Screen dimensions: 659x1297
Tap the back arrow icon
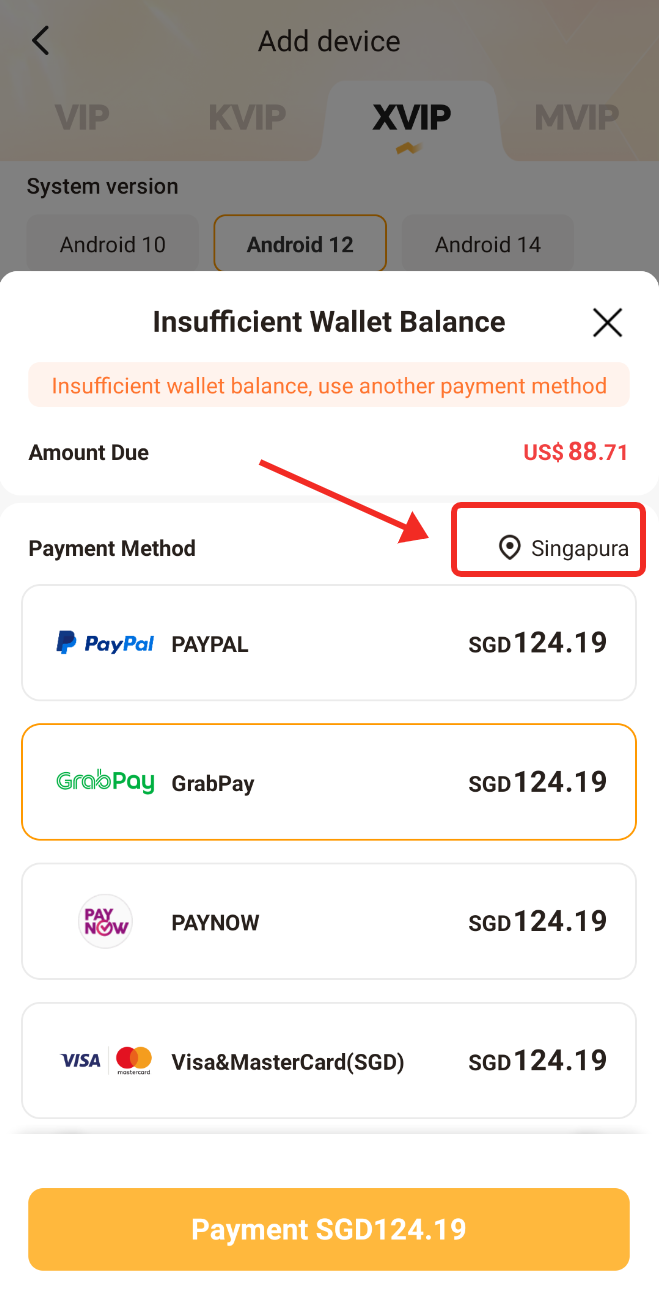coord(40,41)
